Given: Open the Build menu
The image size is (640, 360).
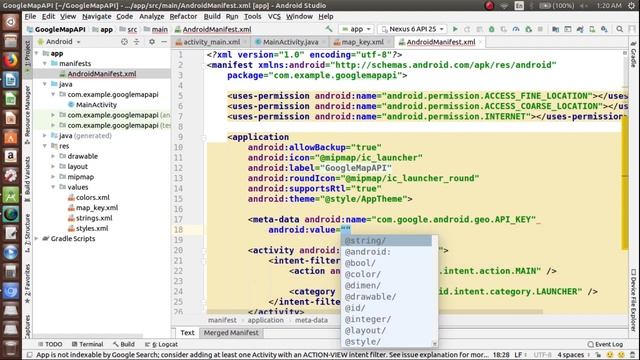Looking at the screenshot, I should click(x=212, y=16).
